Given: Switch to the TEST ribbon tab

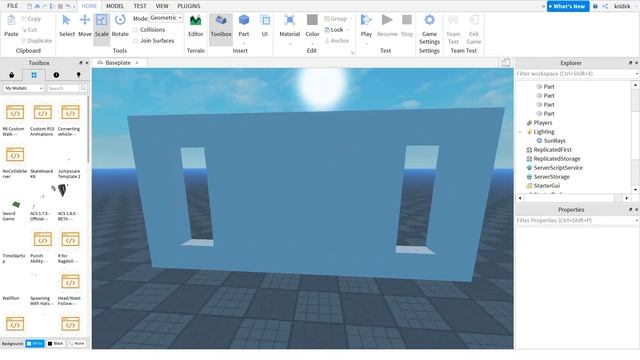Looking at the screenshot, I should pos(140,6).
